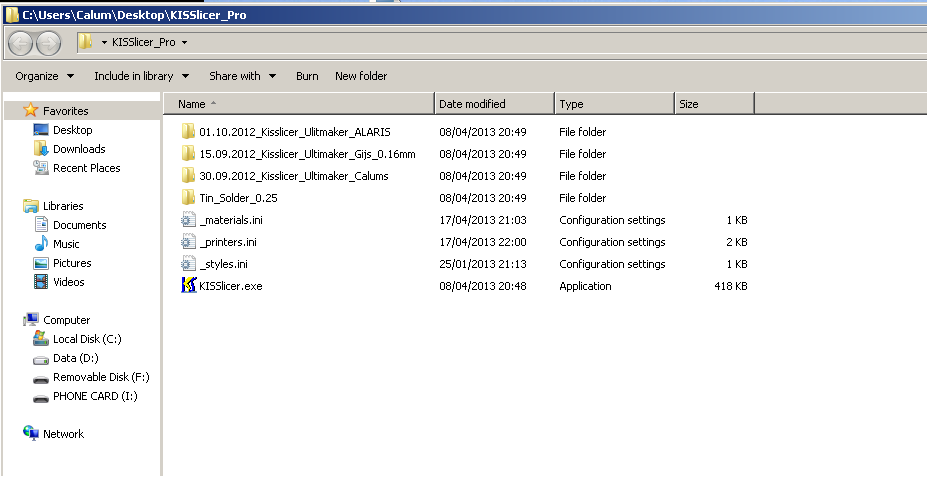
Task: Select Removable Disk (F:) label
Action: click(101, 377)
